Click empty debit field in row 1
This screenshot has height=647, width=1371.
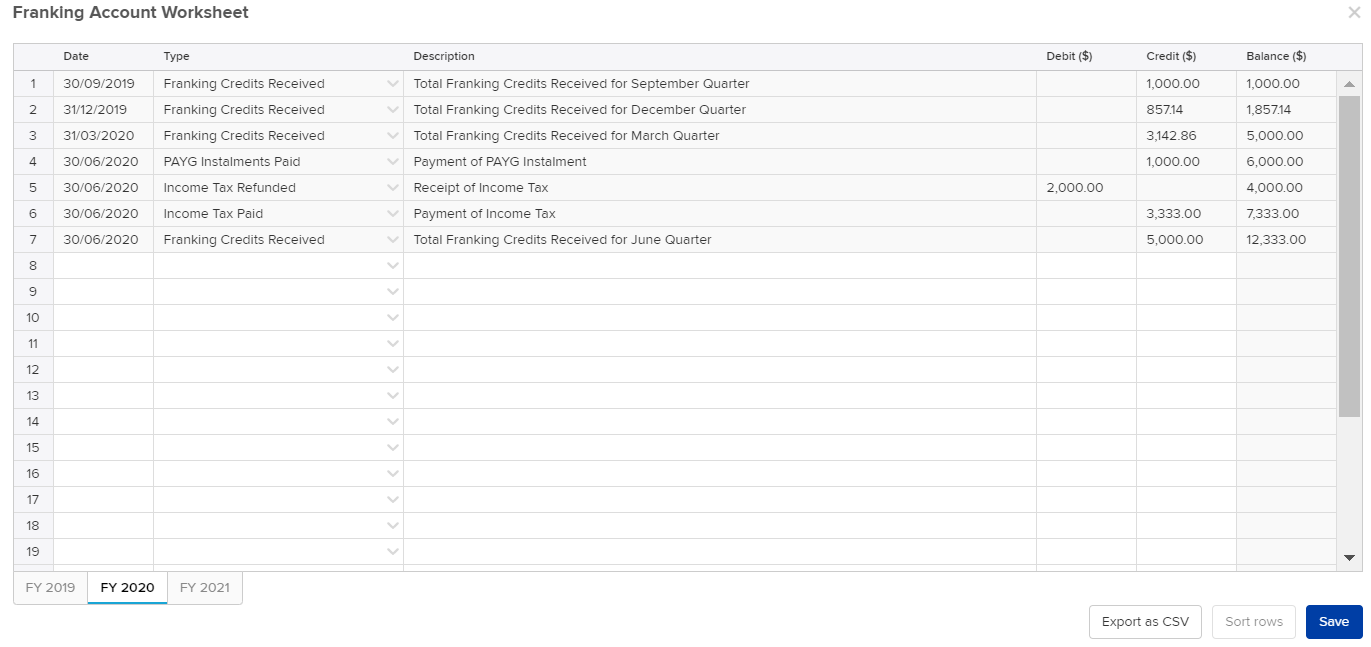pyautogui.click(x=1087, y=84)
